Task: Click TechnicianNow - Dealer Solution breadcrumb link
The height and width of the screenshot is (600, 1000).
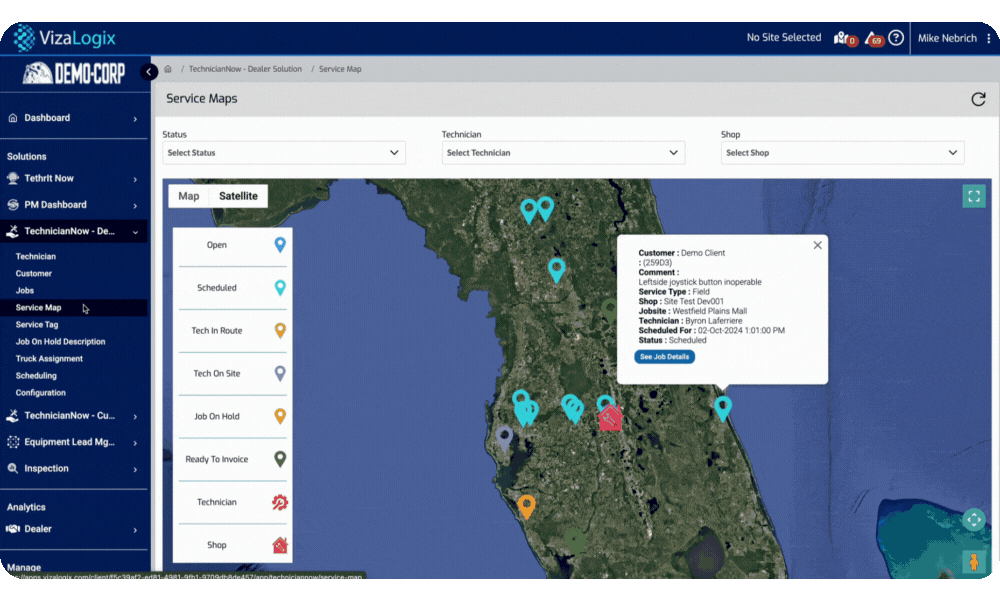Action: point(246,69)
